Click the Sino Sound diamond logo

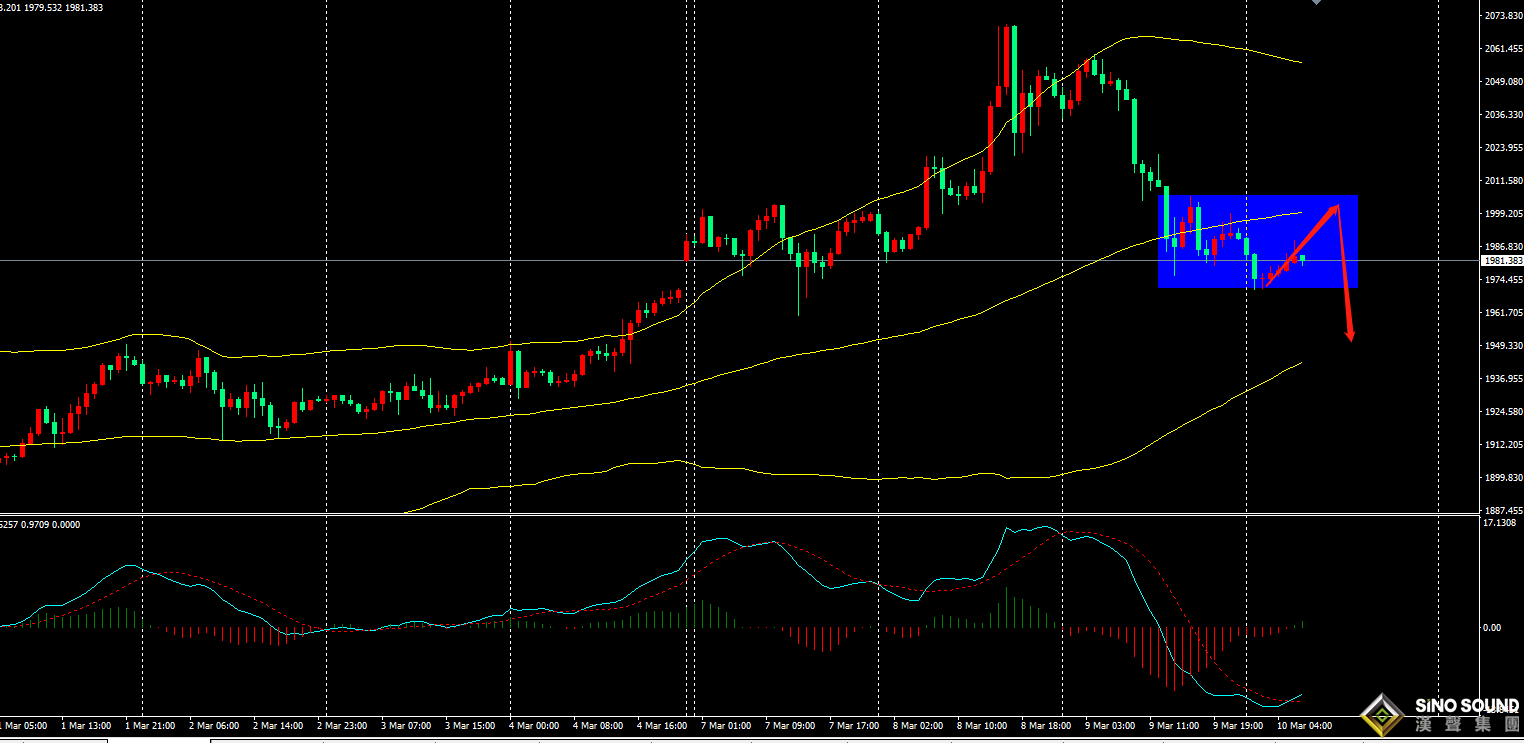pos(1383,716)
